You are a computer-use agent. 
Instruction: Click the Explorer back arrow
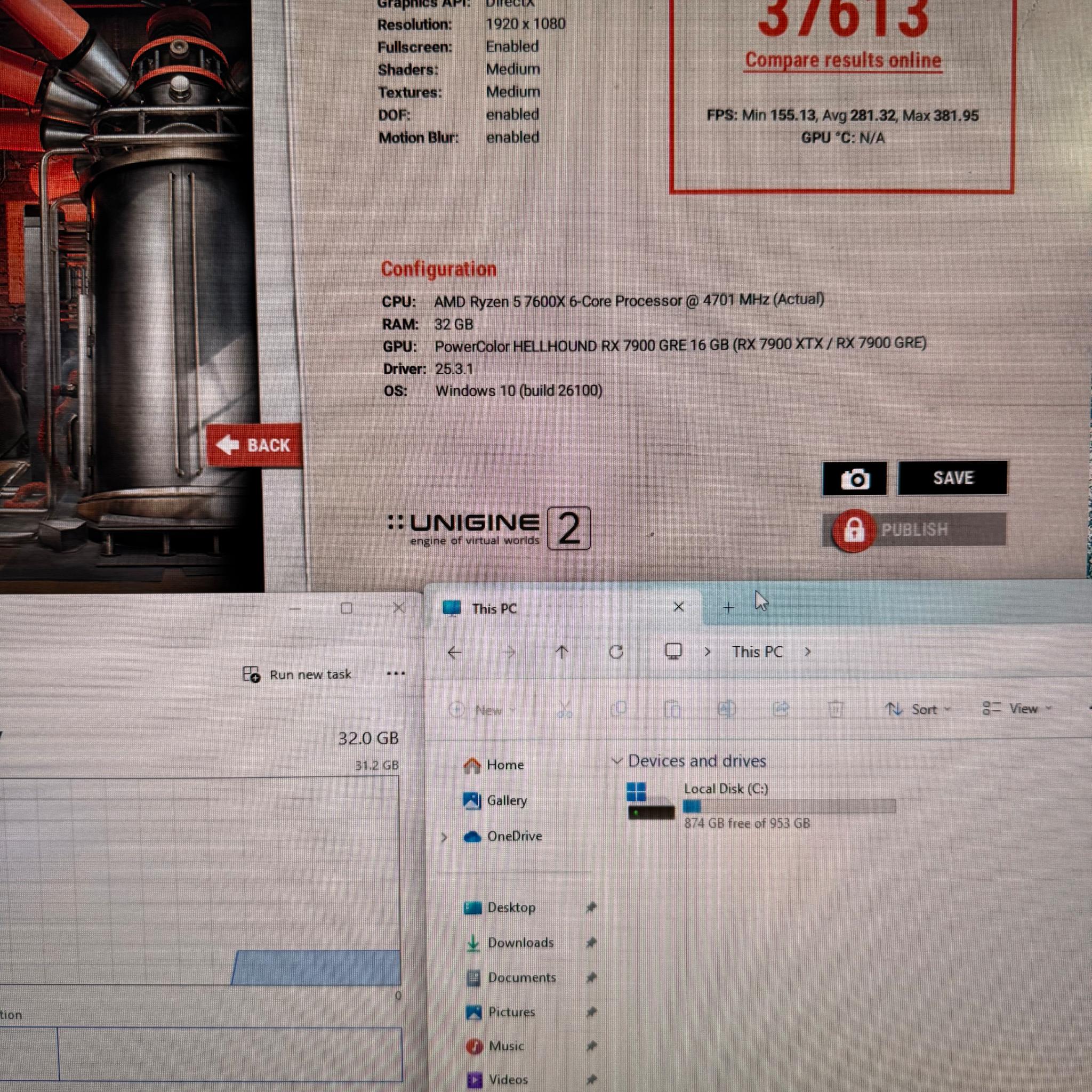tap(454, 653)
